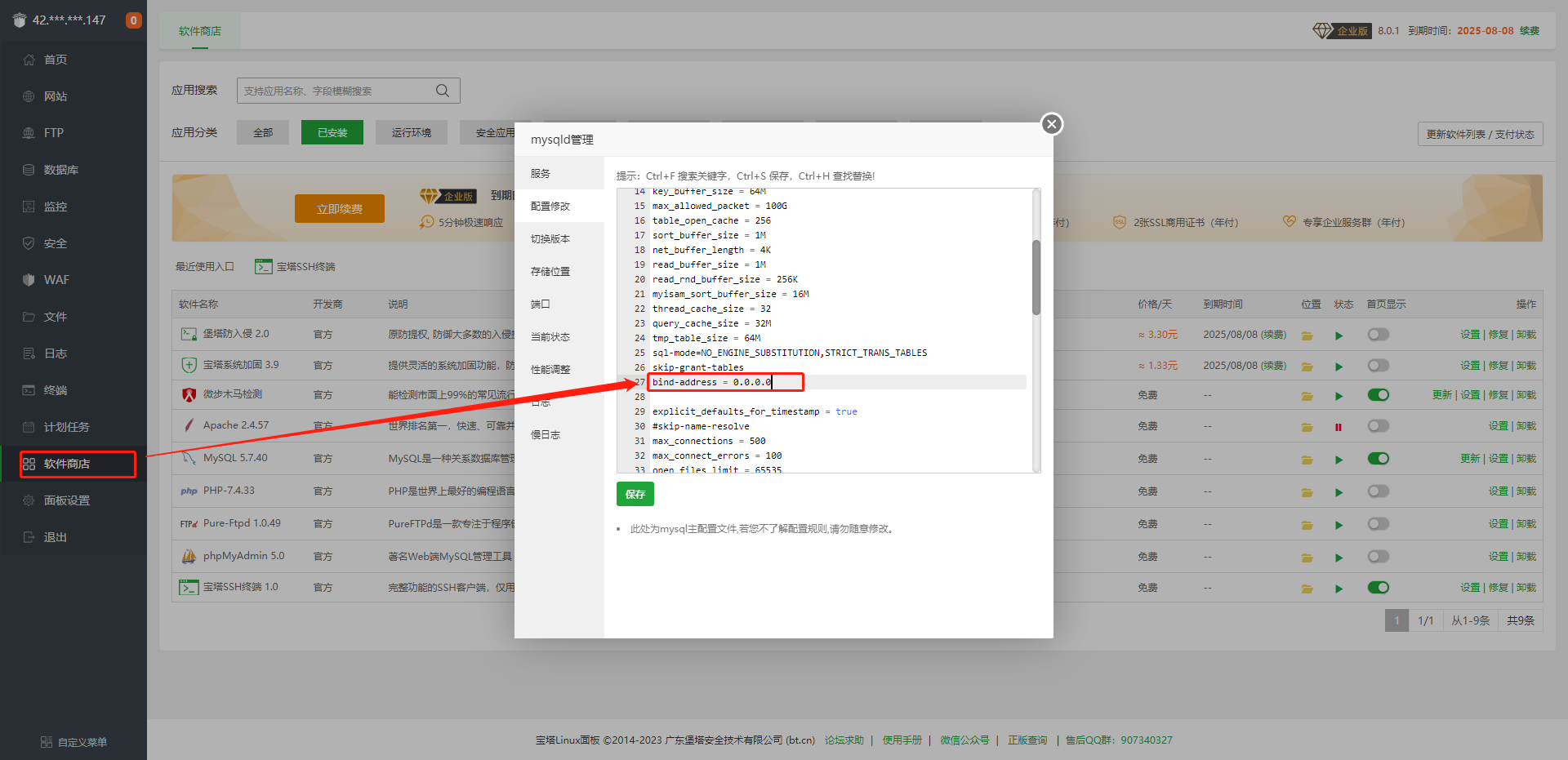This screenshot has height=760, width=1568.
Task: Select the 性能调整 tab in mysqld dialog
Action: coord(559,369)
